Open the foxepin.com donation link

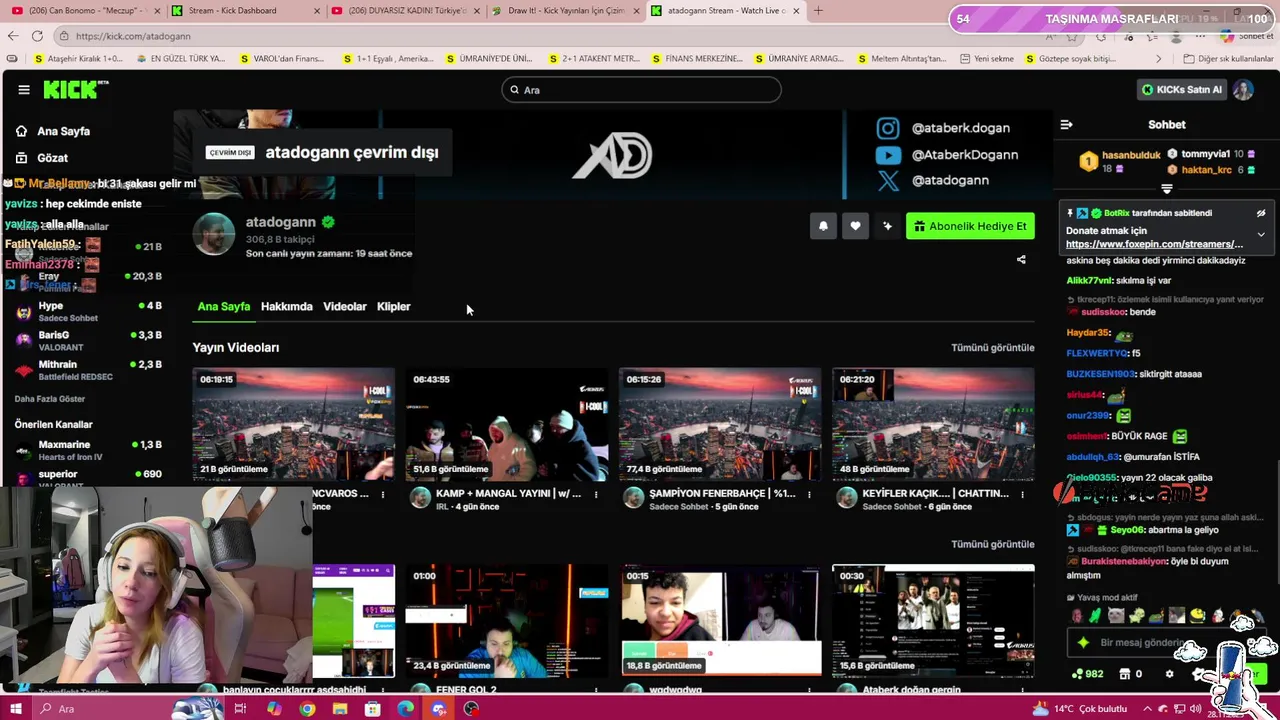point(1154,244)
